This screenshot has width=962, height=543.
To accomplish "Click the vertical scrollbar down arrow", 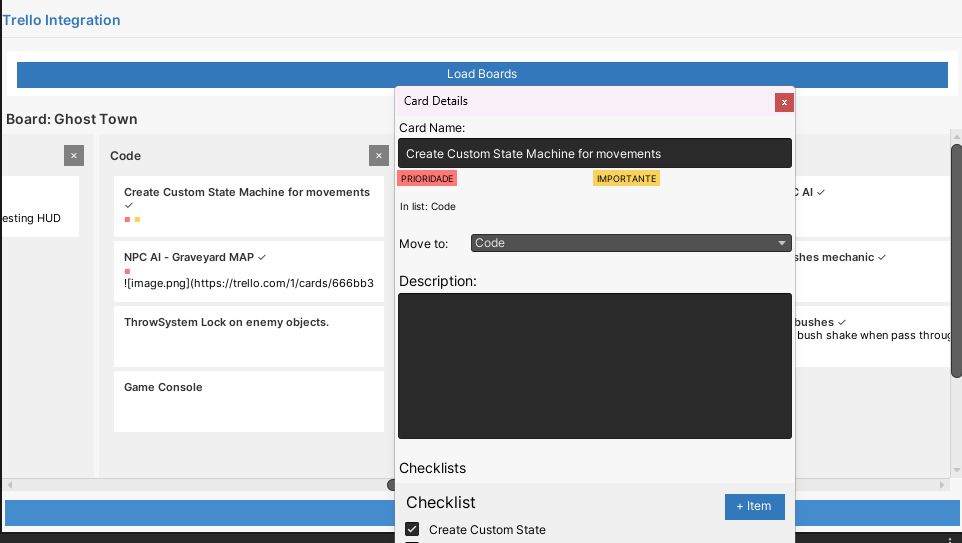I will (956, 471).
